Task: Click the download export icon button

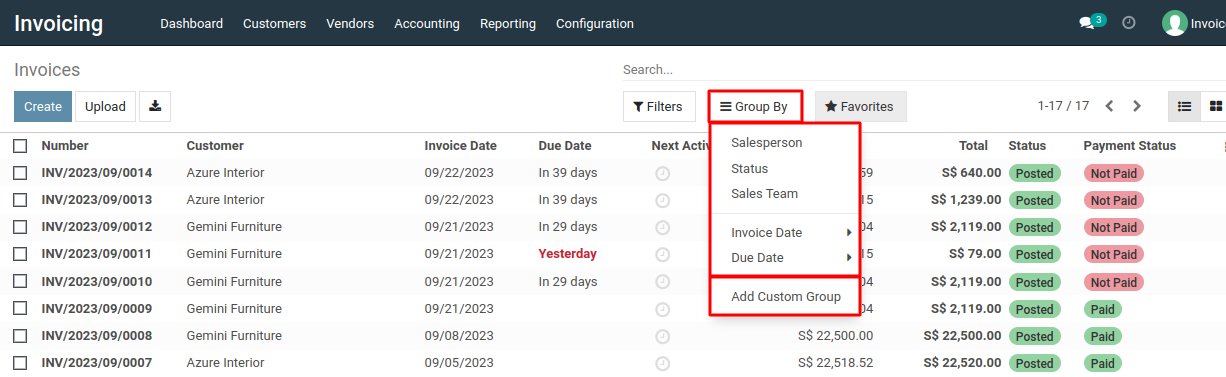Action: point(155,106)
